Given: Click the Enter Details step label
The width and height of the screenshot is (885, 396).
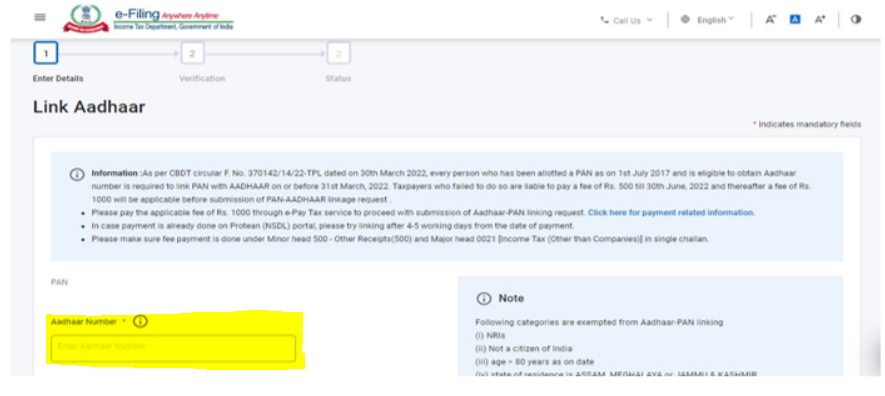Looking at the screenshot, I should tap(58, 78).
